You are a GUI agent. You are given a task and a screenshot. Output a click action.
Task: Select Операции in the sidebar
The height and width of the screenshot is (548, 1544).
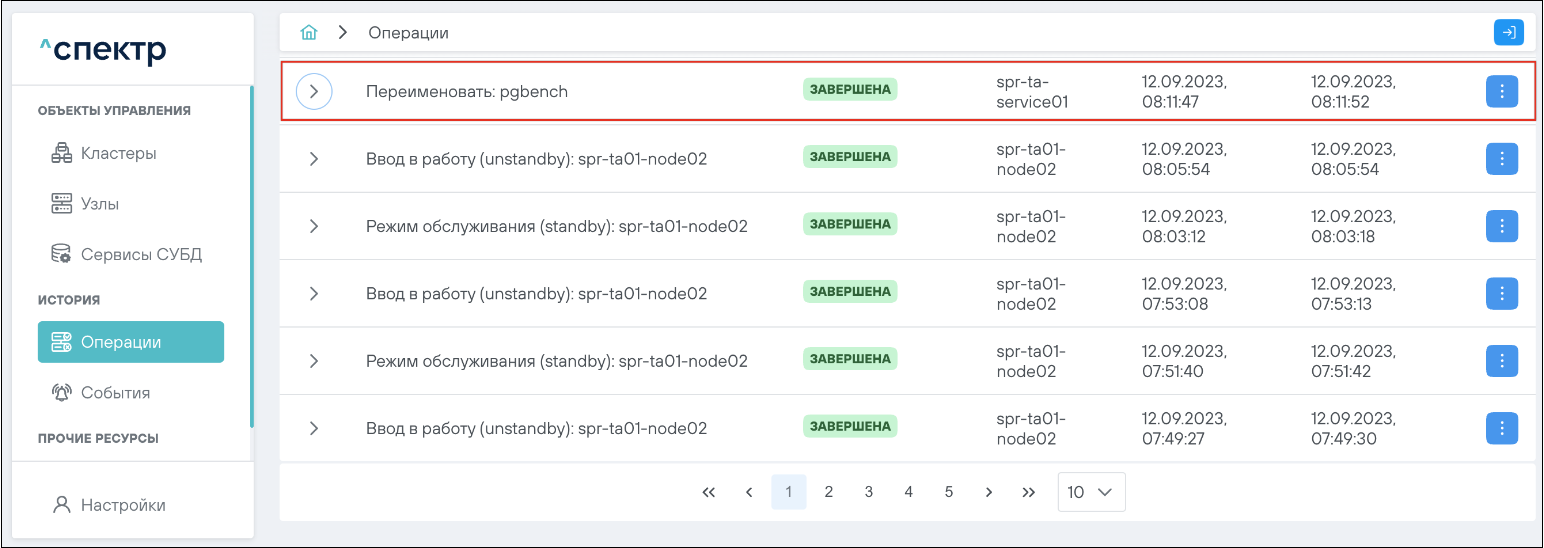(x=131, y=342)
